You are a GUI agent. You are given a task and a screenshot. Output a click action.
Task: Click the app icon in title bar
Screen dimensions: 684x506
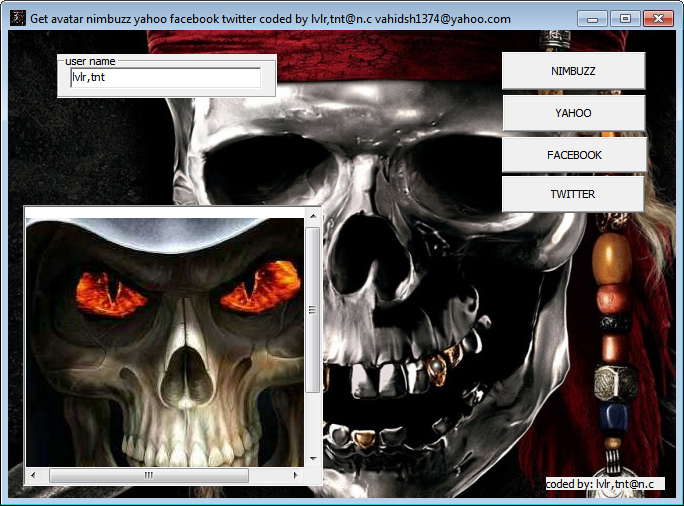18,18
